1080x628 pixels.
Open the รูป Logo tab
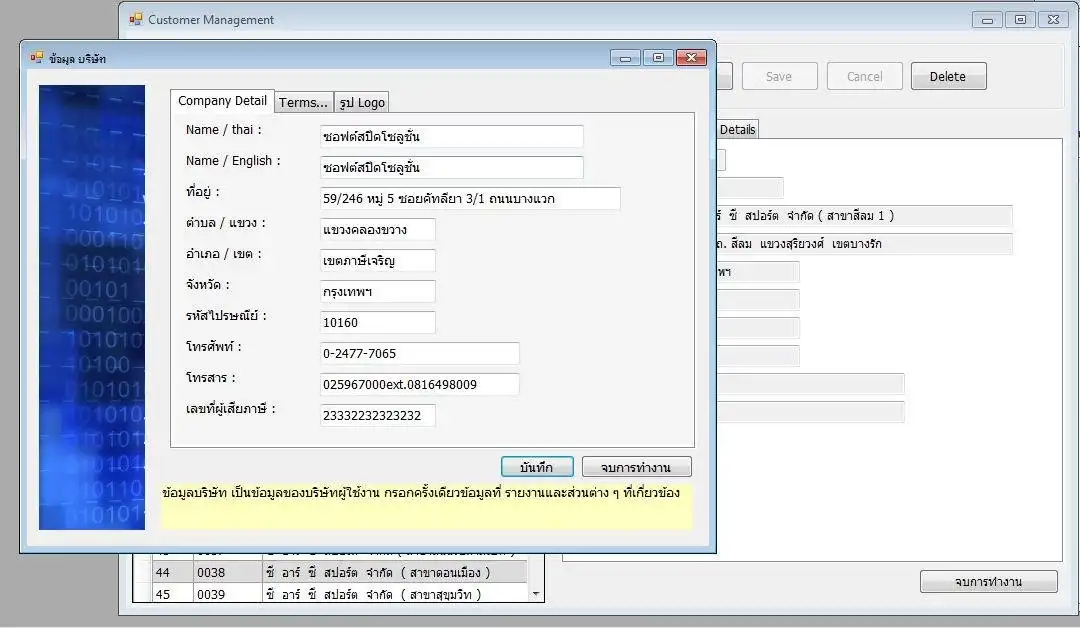tap(362, 103)
